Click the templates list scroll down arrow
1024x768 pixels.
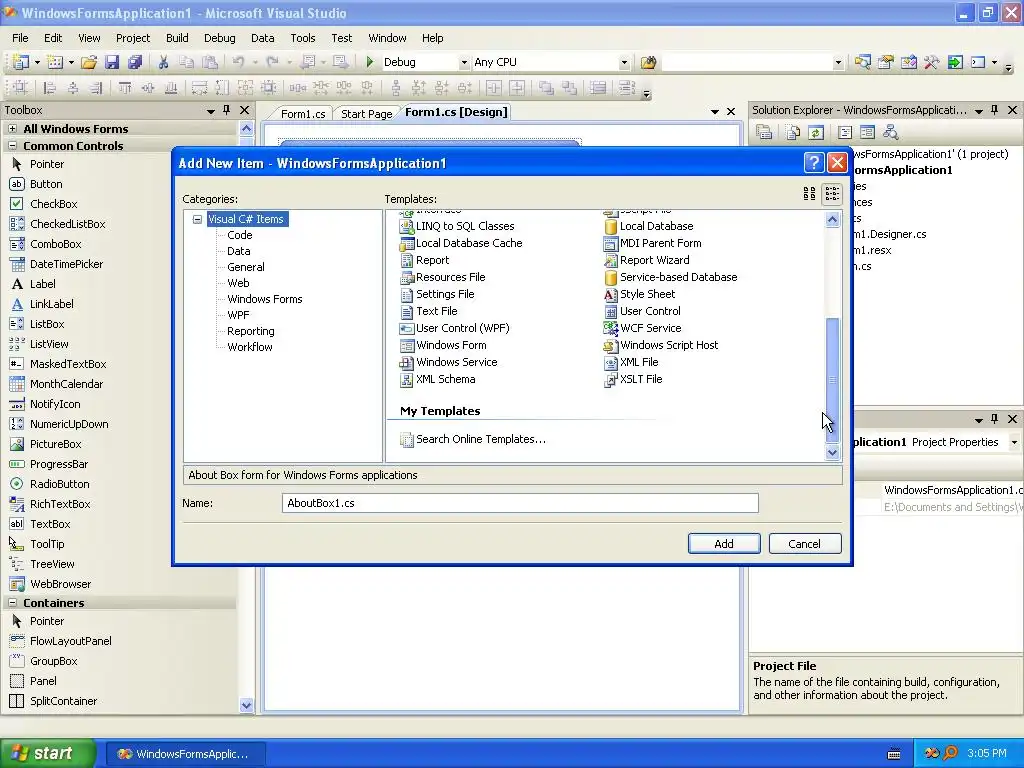click(832, 452)
